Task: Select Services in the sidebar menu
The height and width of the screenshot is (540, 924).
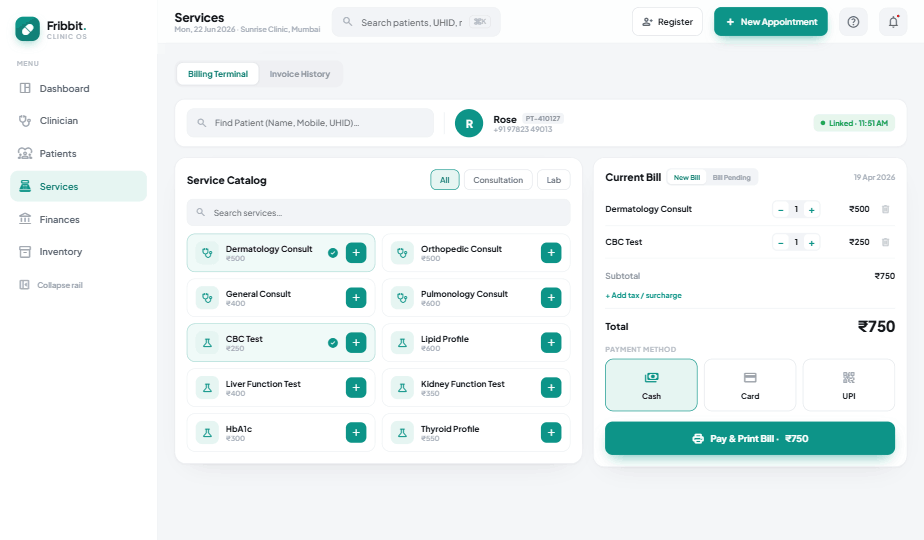Action: 78,186
